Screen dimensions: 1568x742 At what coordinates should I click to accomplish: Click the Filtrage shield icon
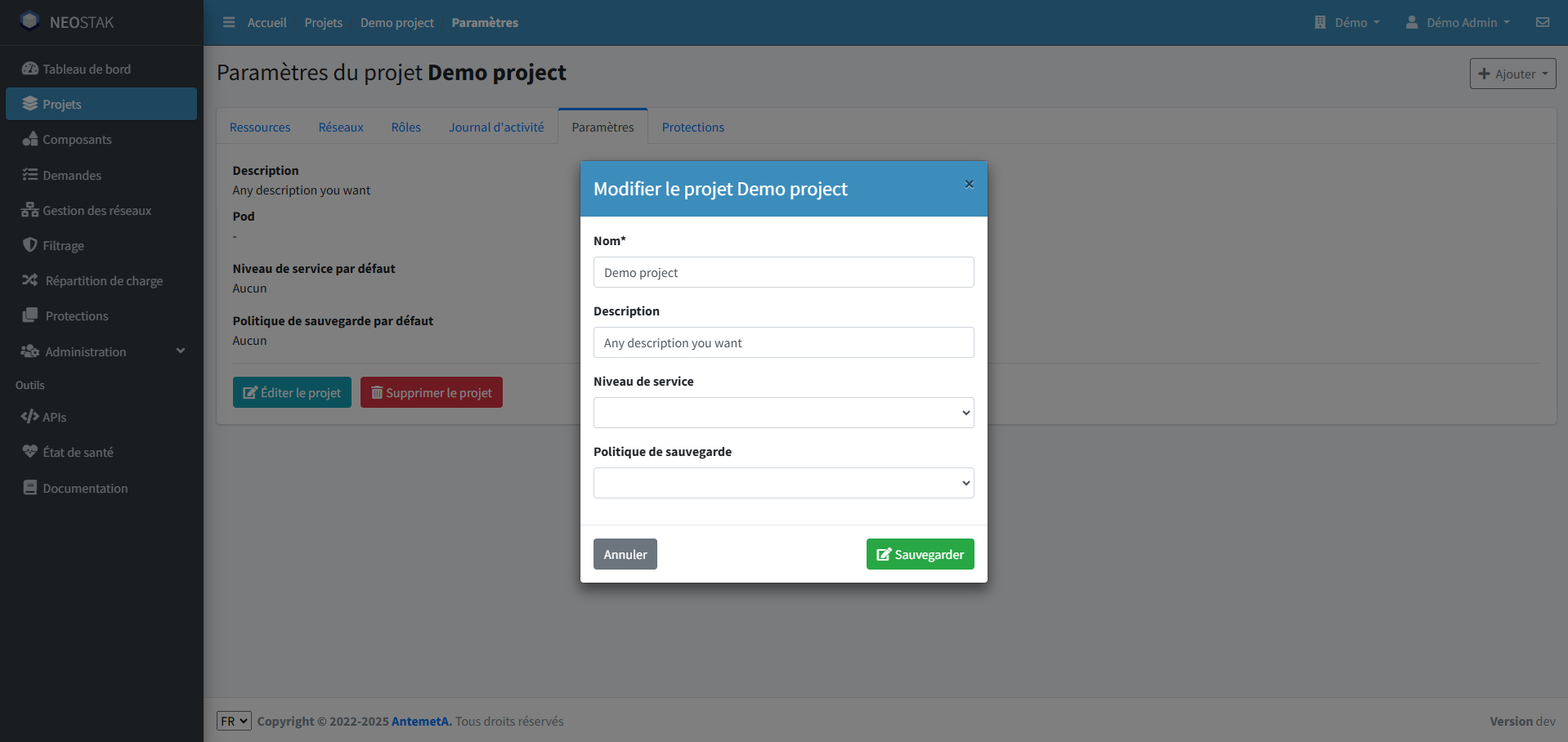[x=29, y=245]
